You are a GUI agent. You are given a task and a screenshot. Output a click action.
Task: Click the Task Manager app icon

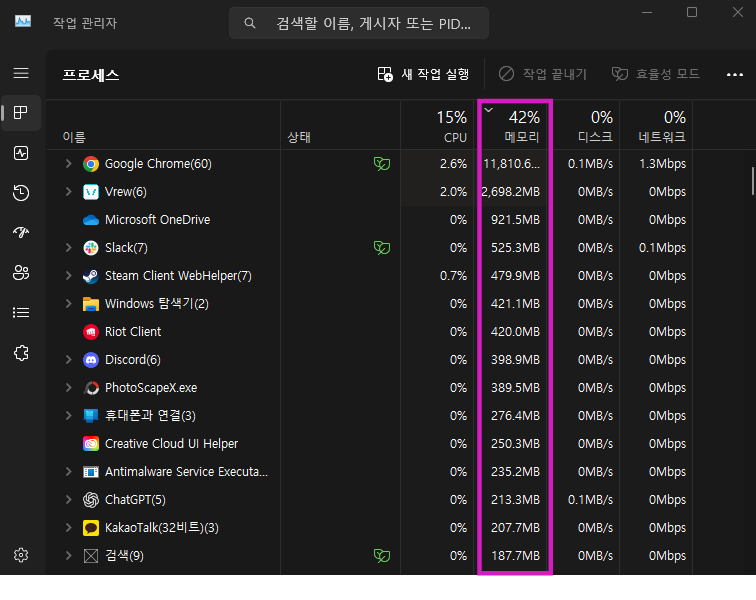(x=23, y=21)
